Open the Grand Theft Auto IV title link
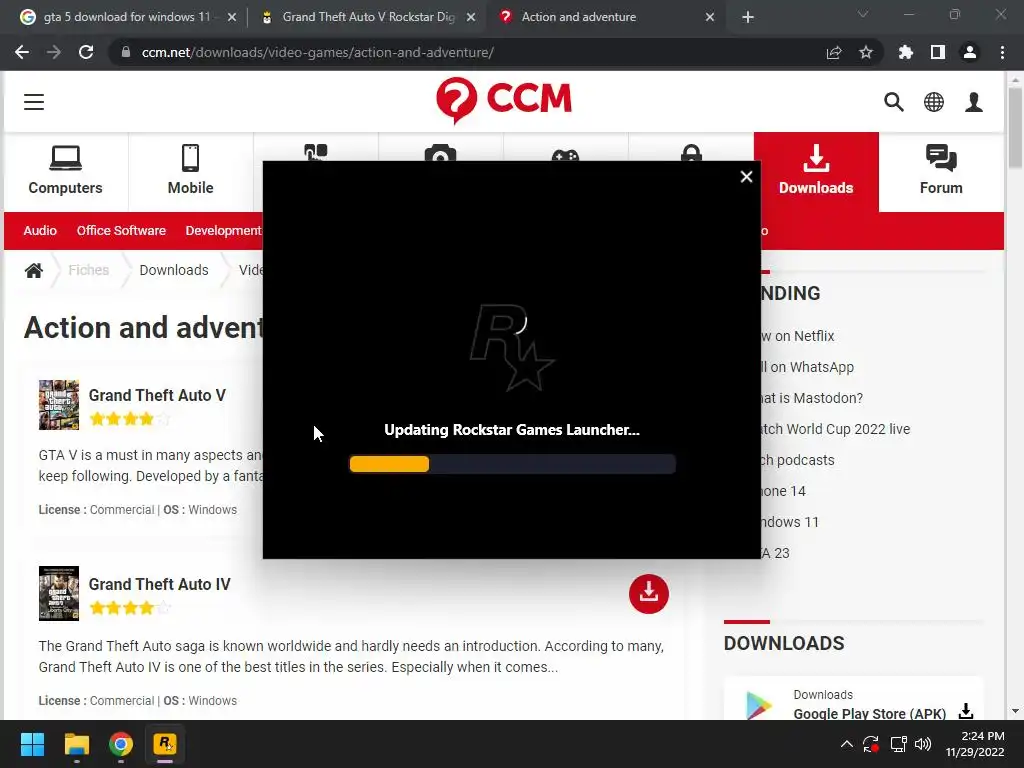 (159, 584)
